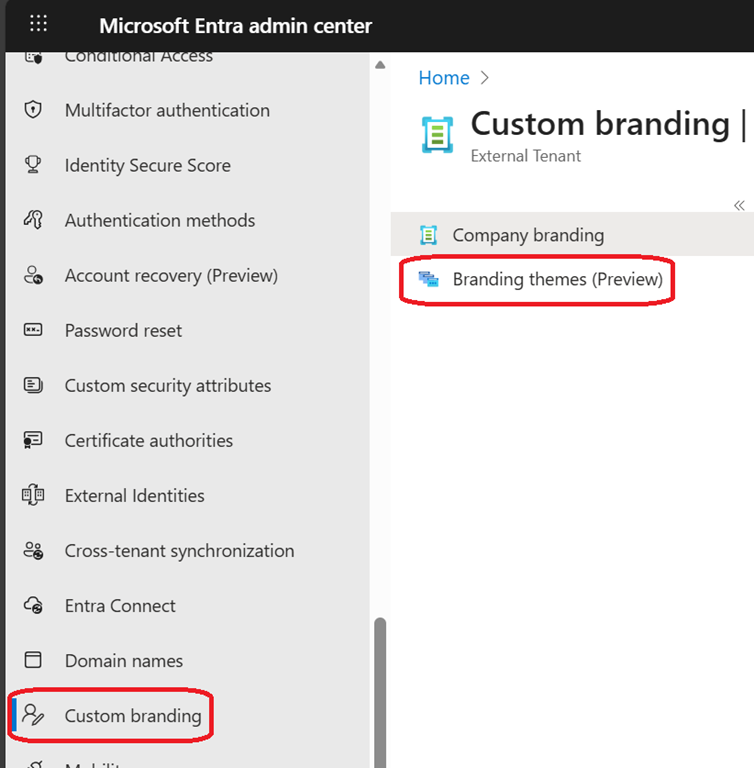Click the Entra Connect cloud icon
The image size is (754, 768).
coord(33,606)
